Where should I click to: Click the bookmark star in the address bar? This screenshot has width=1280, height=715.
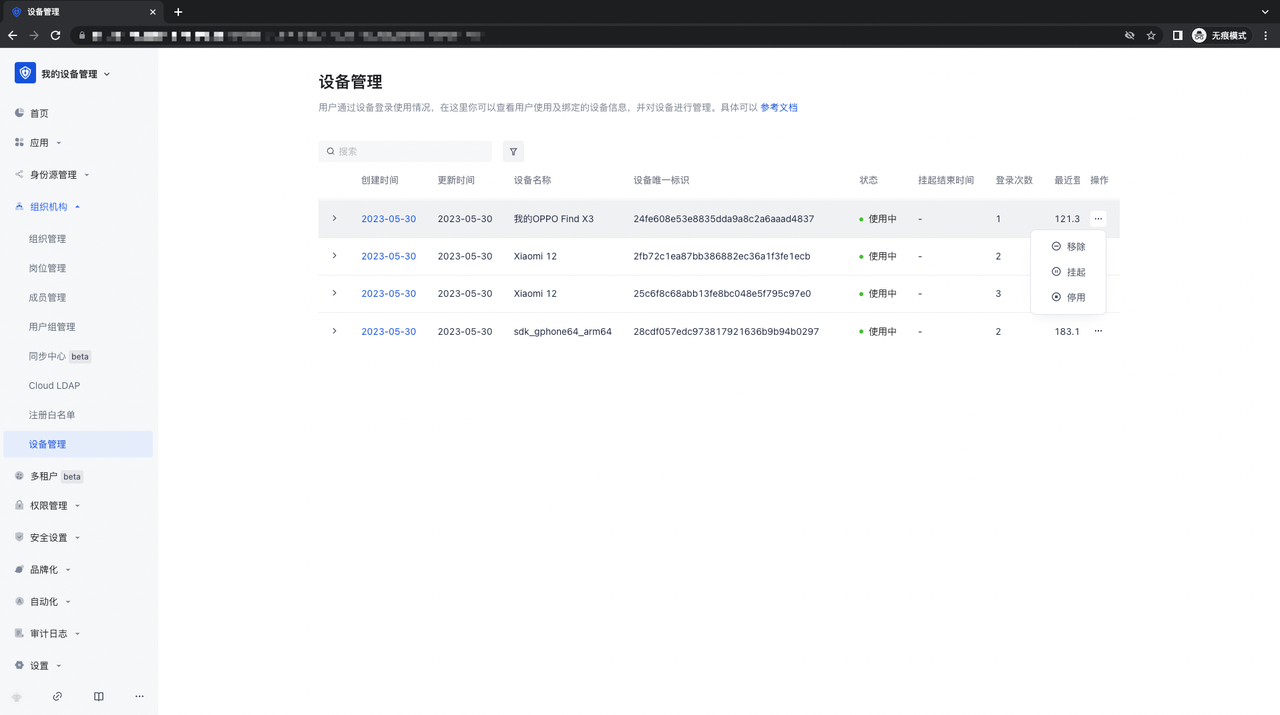pos(1151,35)
